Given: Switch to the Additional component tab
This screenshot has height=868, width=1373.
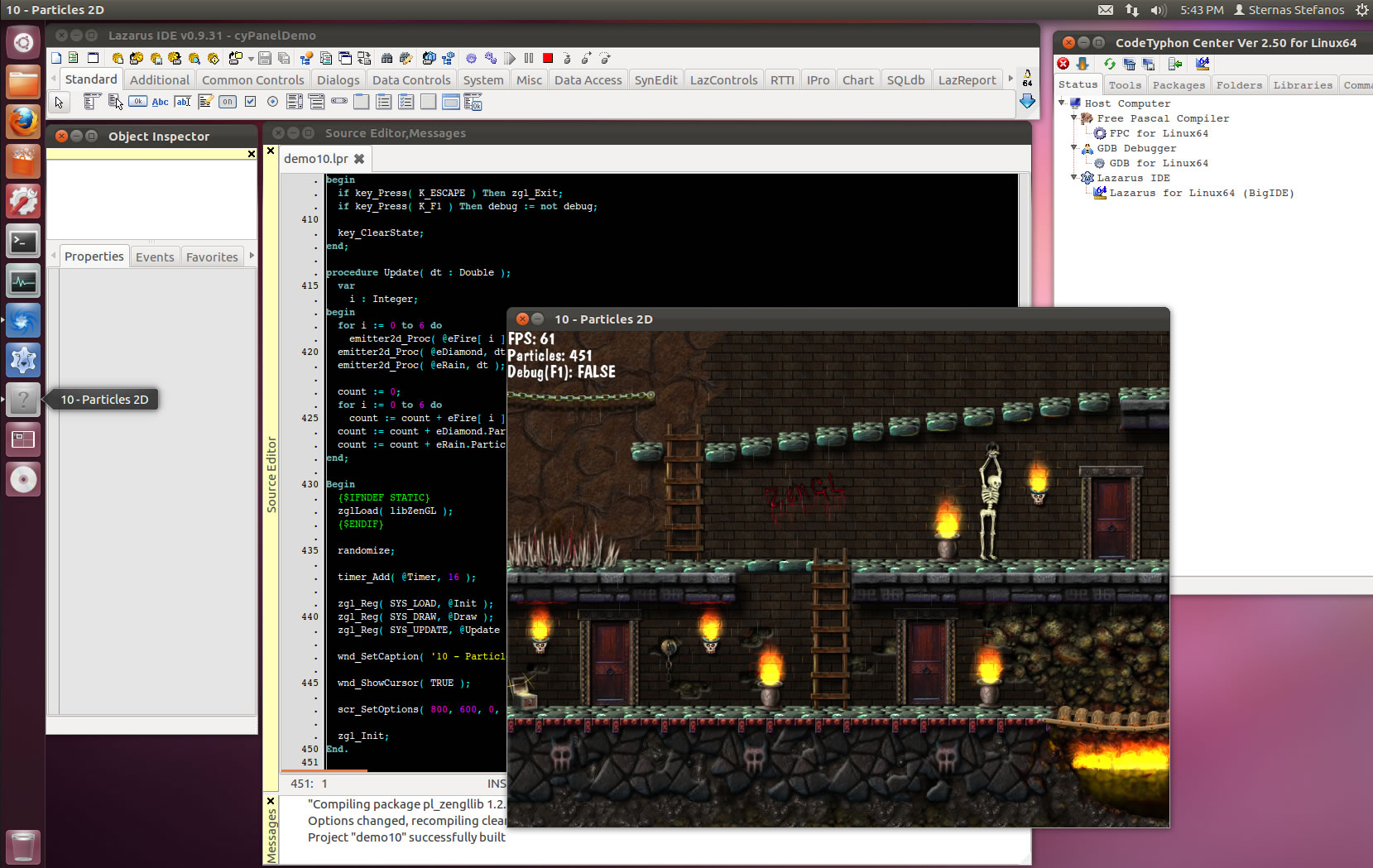Looking at the screenshot, I should pos(159,80).
